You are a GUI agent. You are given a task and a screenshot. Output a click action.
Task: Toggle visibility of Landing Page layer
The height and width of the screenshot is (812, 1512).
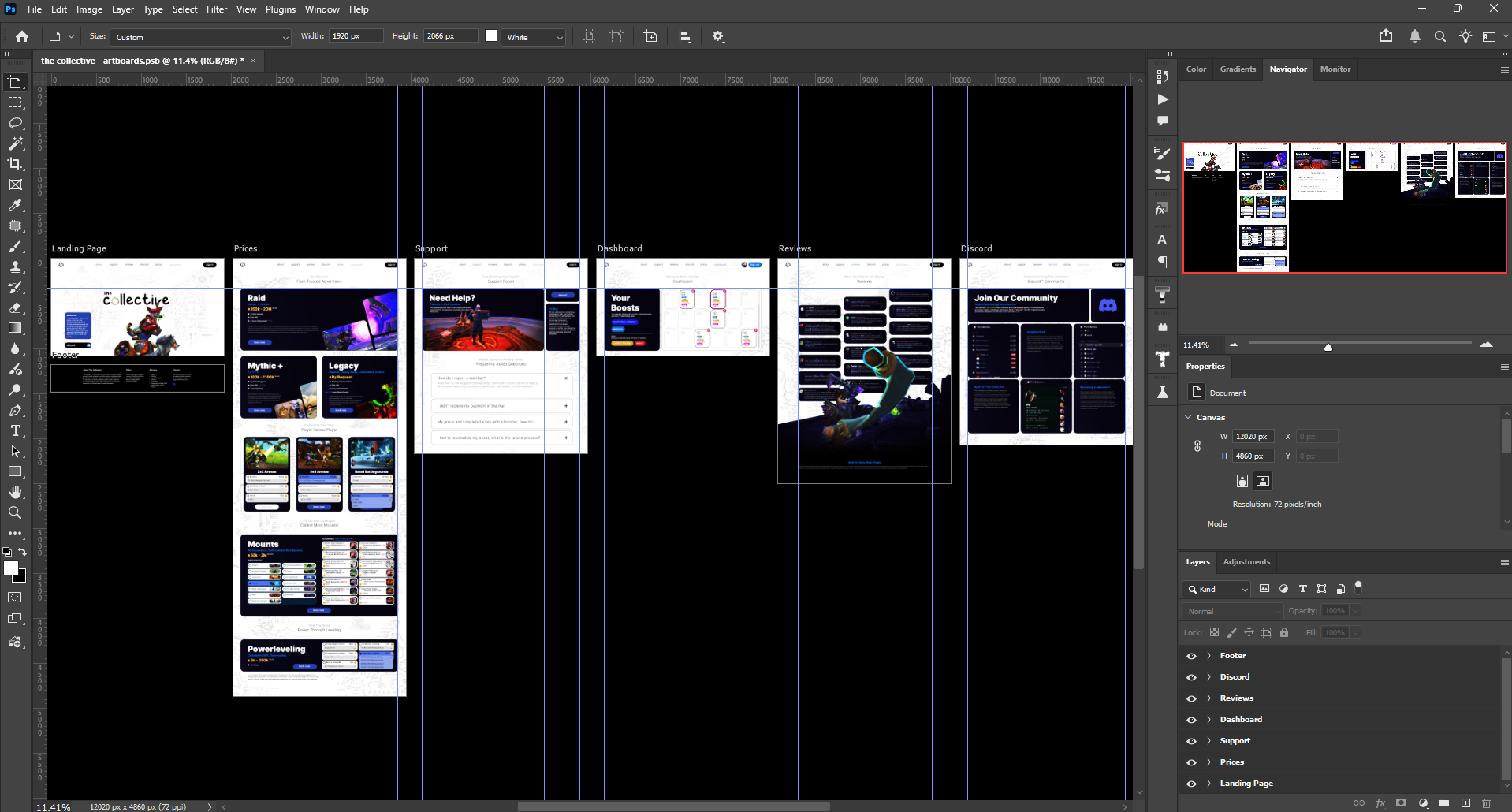click(x=1191, y=784)
